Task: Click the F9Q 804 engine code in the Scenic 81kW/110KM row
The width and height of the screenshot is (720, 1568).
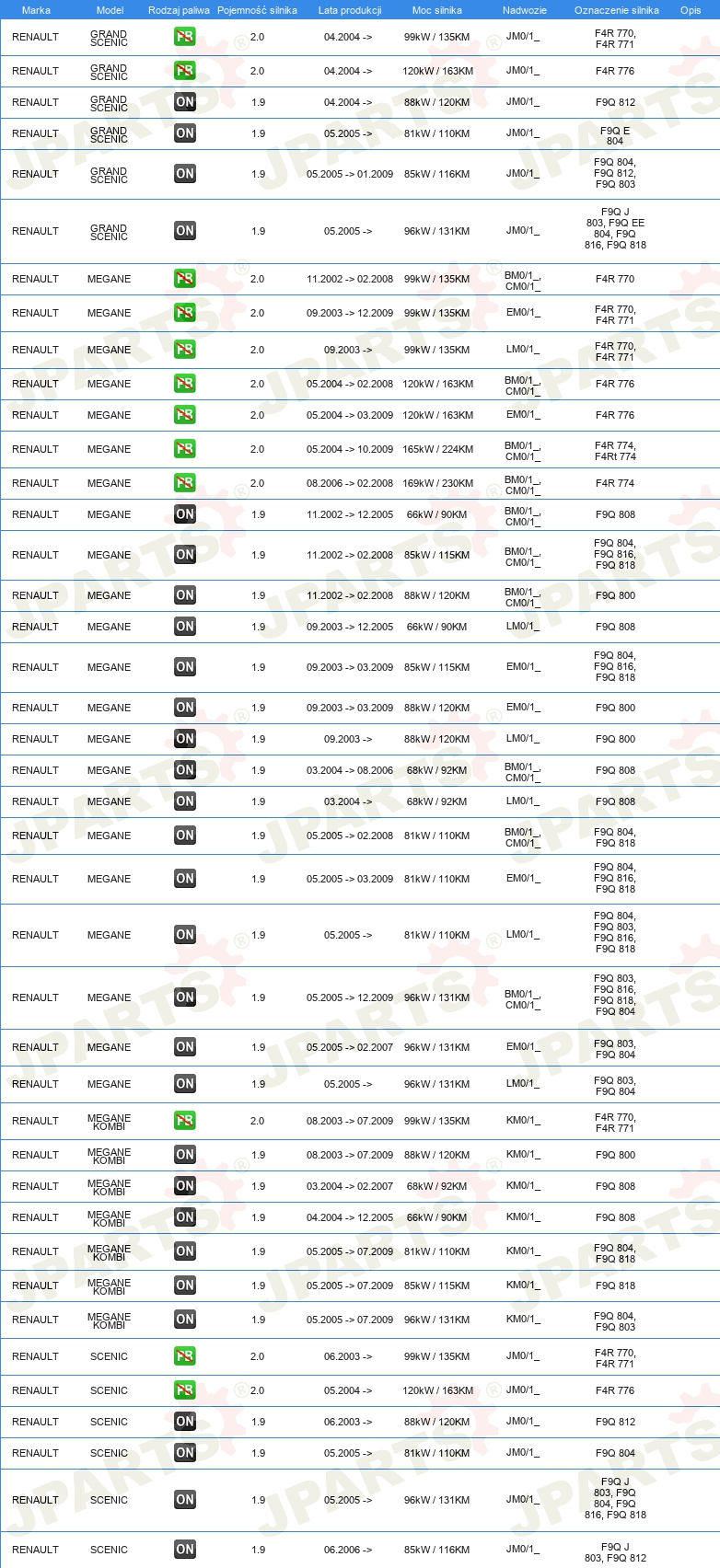Action: (615, 1453)
